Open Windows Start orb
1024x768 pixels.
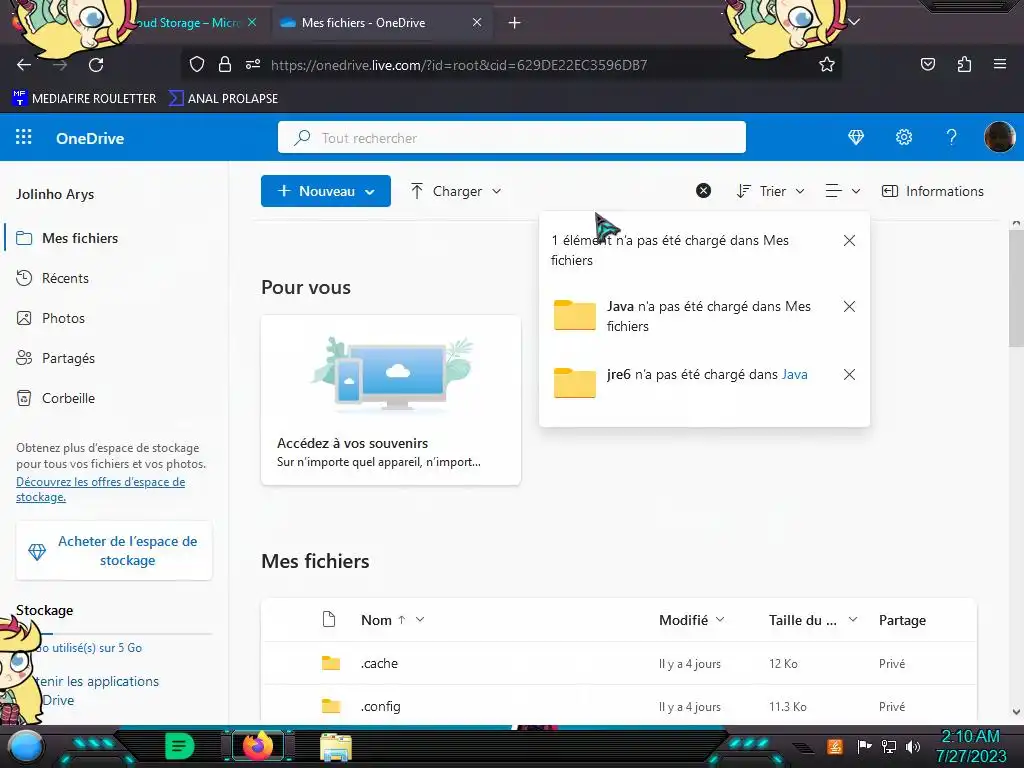pyautogui.click(x=26, y=746)
